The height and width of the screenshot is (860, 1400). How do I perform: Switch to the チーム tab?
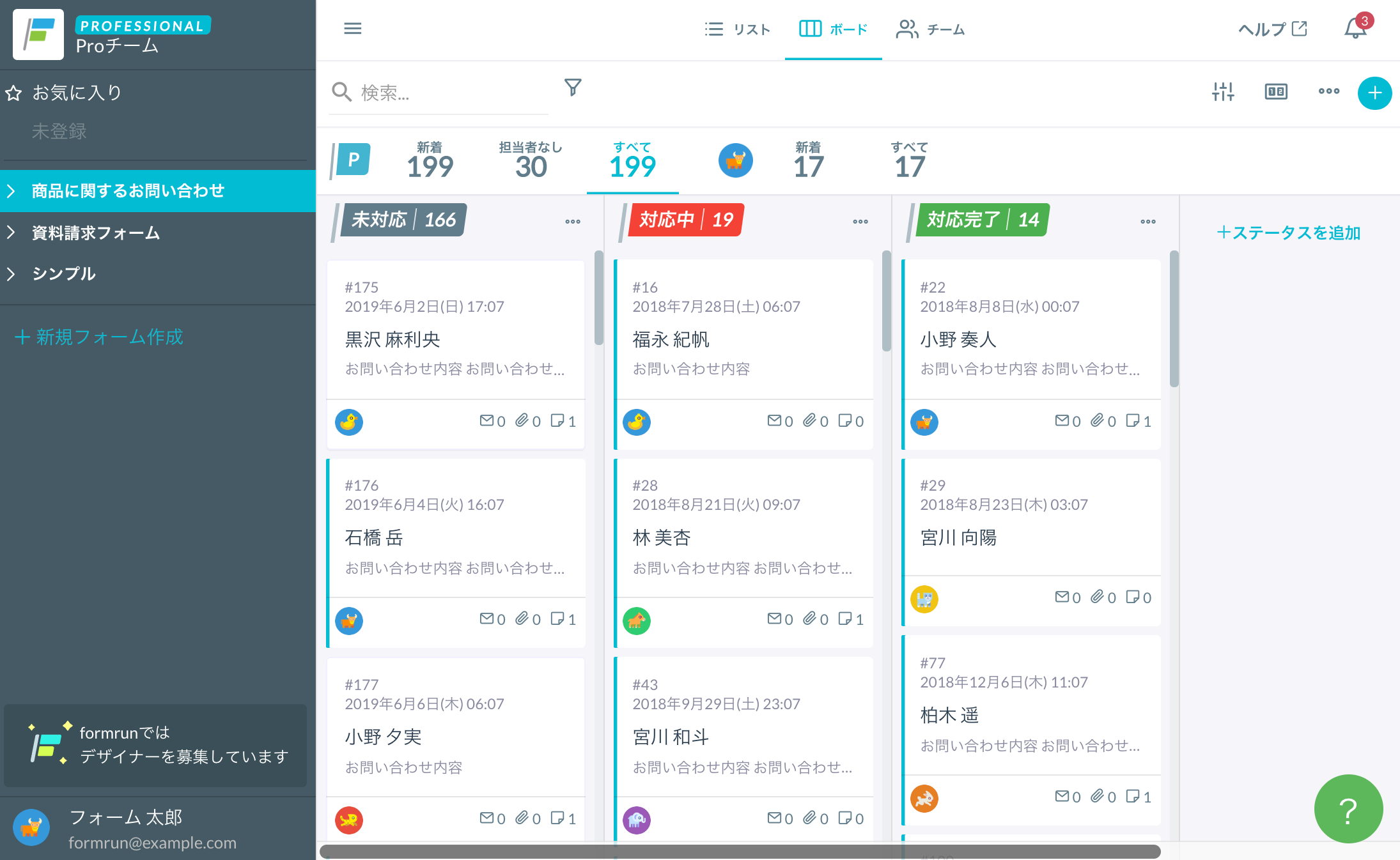point(930,29)
